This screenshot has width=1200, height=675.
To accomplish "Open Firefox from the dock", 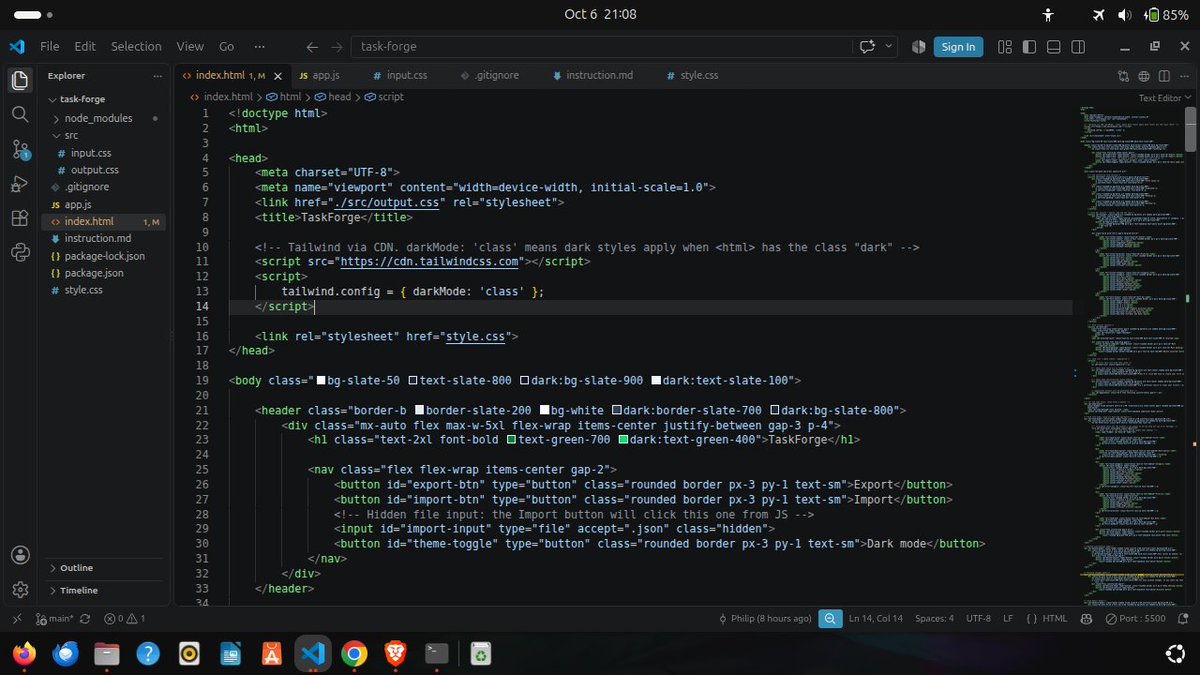I will click(22, 654).
